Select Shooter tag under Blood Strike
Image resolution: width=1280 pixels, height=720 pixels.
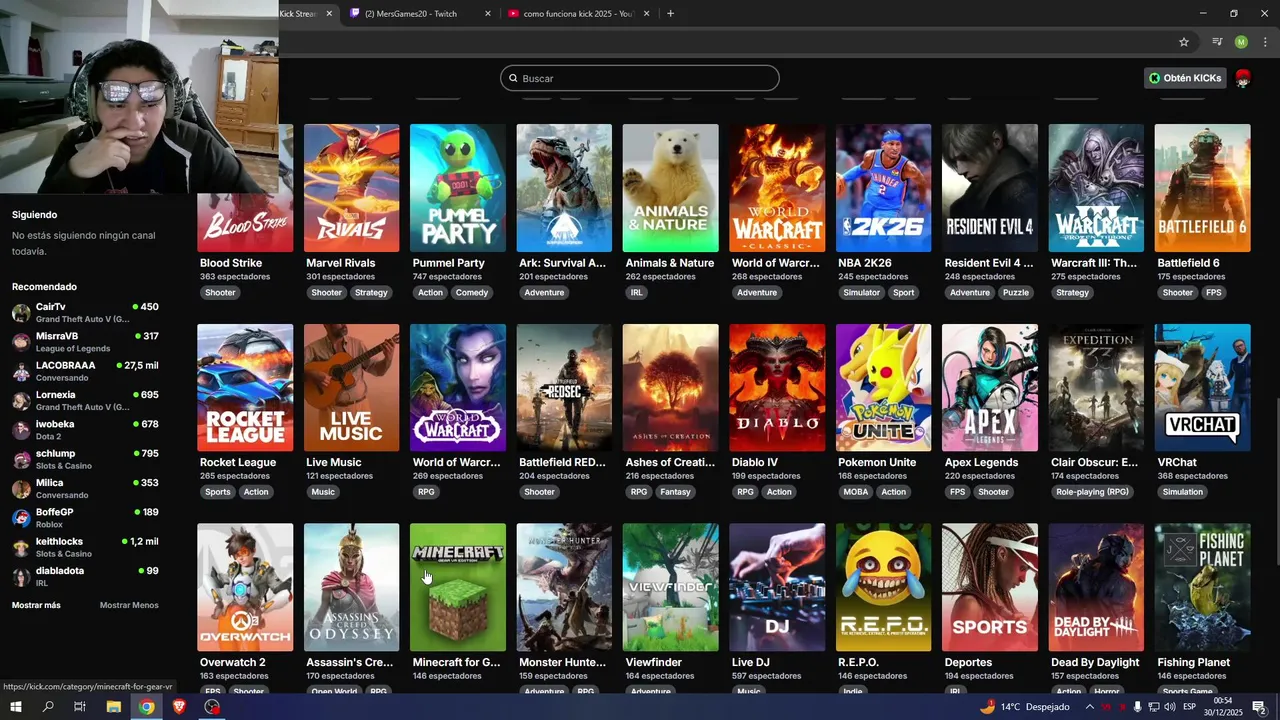[x=220, y=293]
